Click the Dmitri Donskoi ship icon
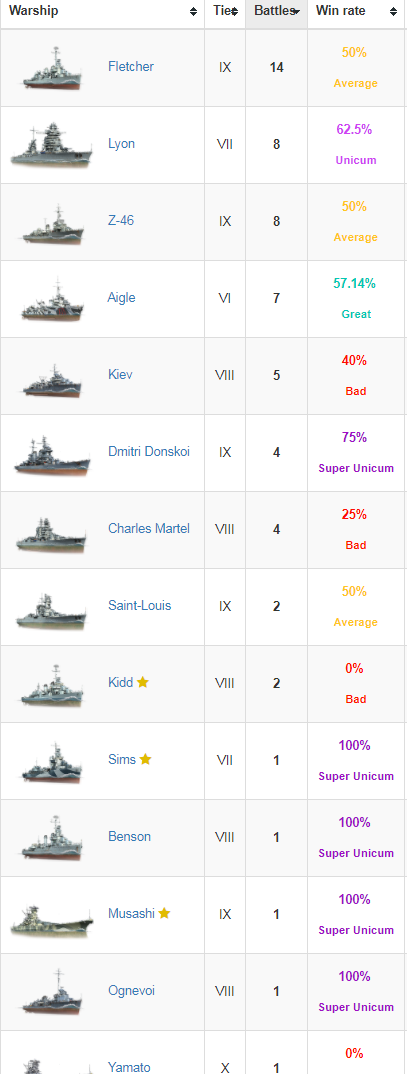Screen dimensions: 407x1074 click(52, 453)
